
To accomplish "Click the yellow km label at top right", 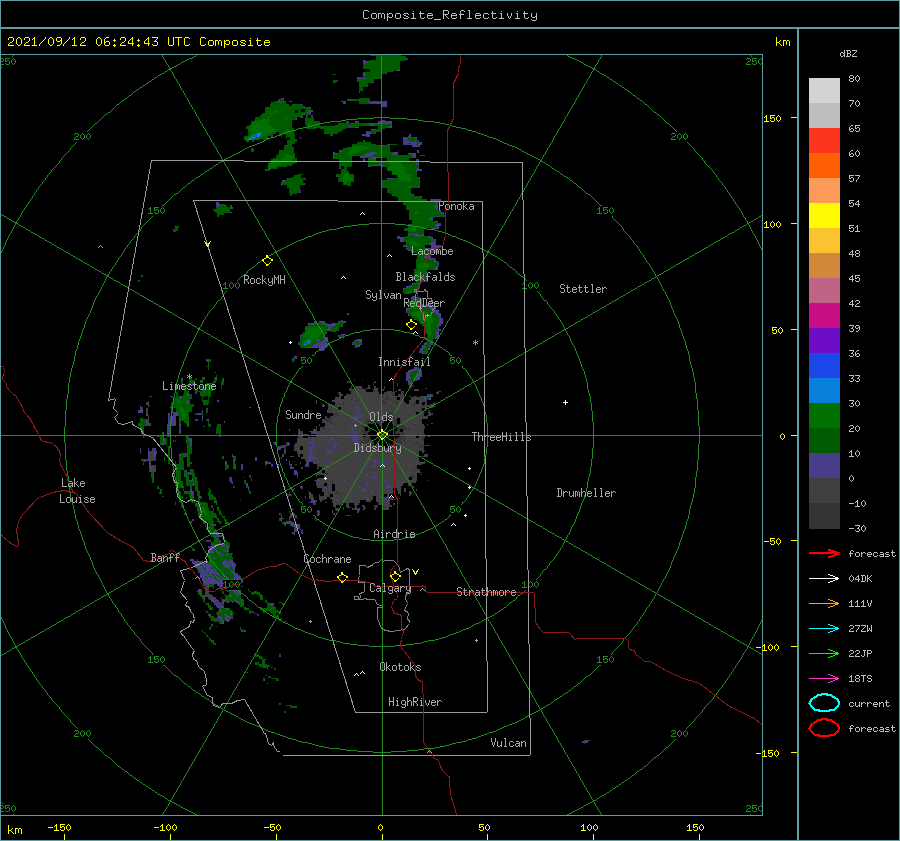I will click(x=782, y=42).
